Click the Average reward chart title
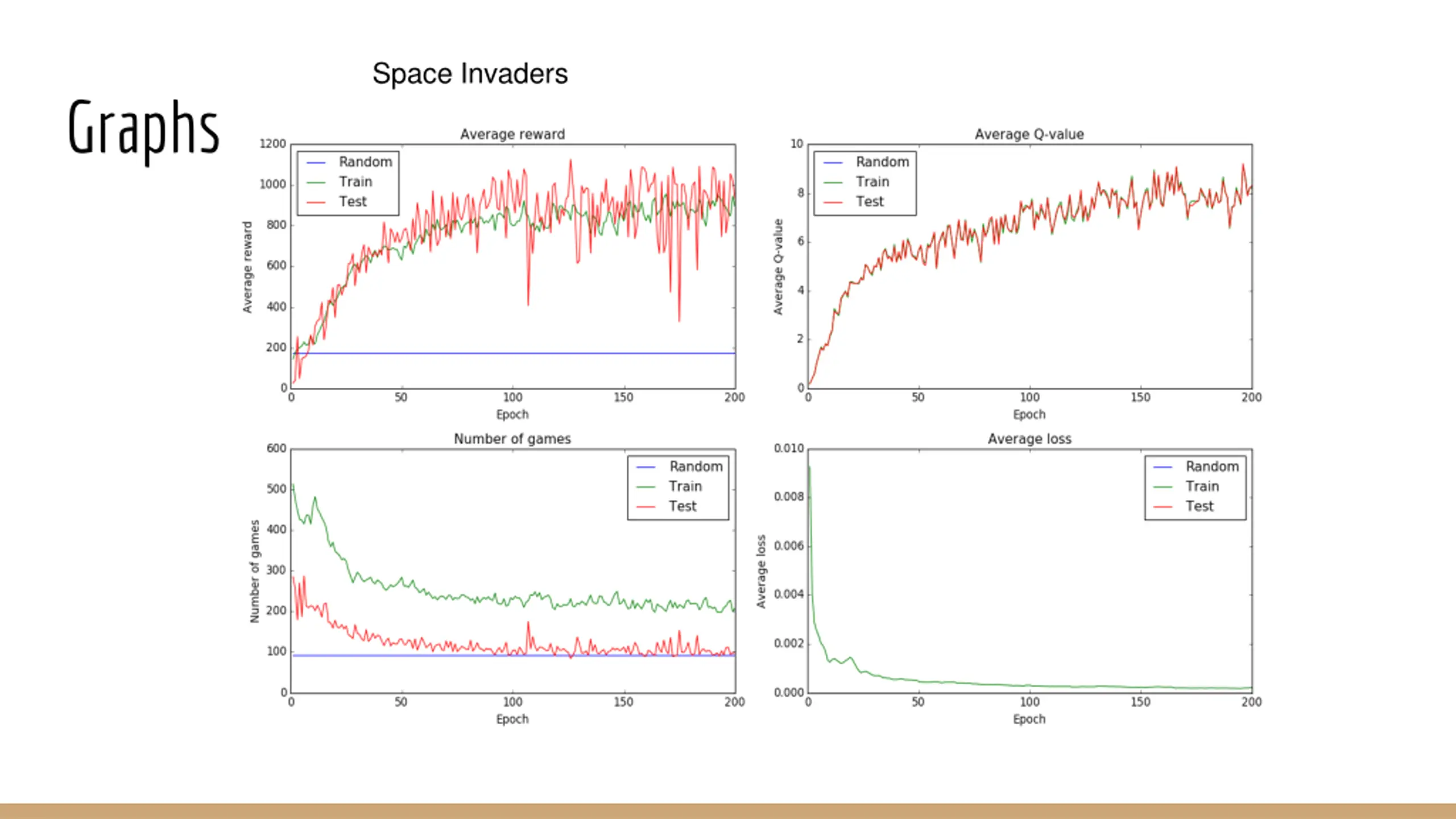 pos(512,134)
